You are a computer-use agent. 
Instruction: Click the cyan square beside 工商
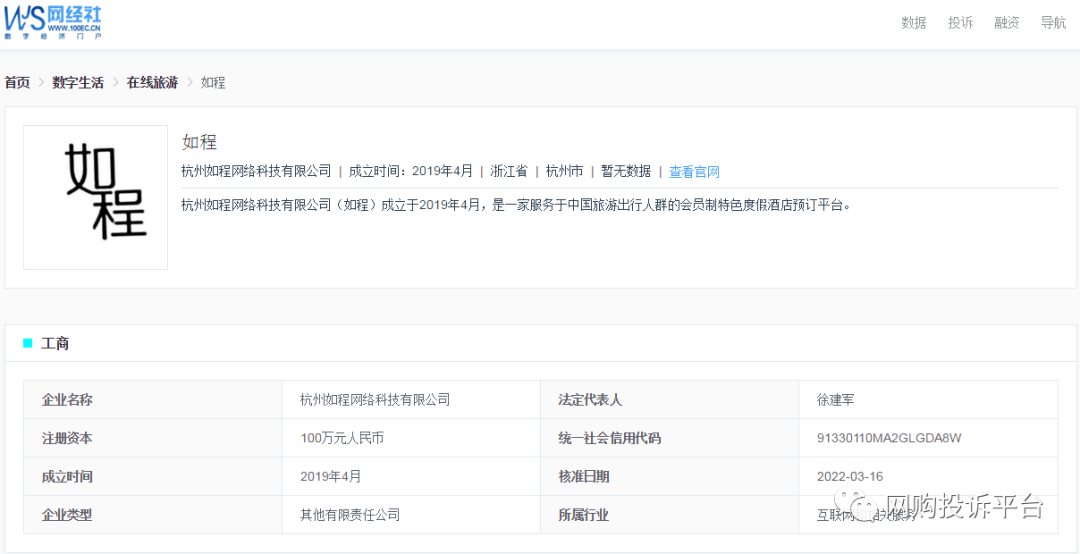(28, 343)
